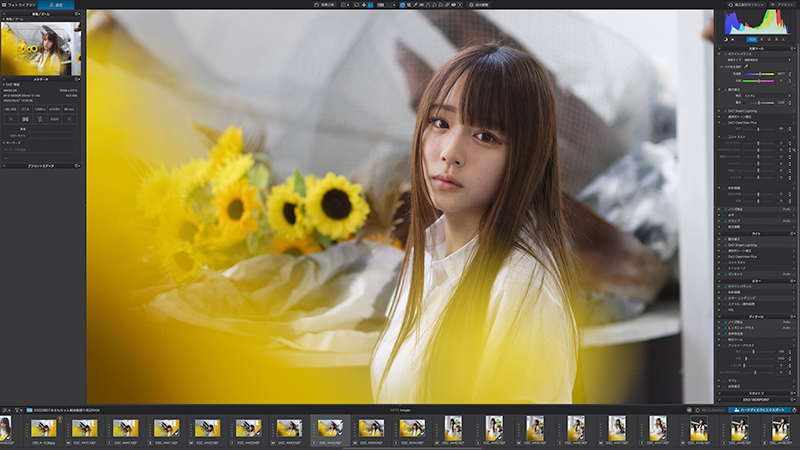The width and height of the screenshot is (800, 450).
Task: Open the Presets button
Action: click(782, 5)
